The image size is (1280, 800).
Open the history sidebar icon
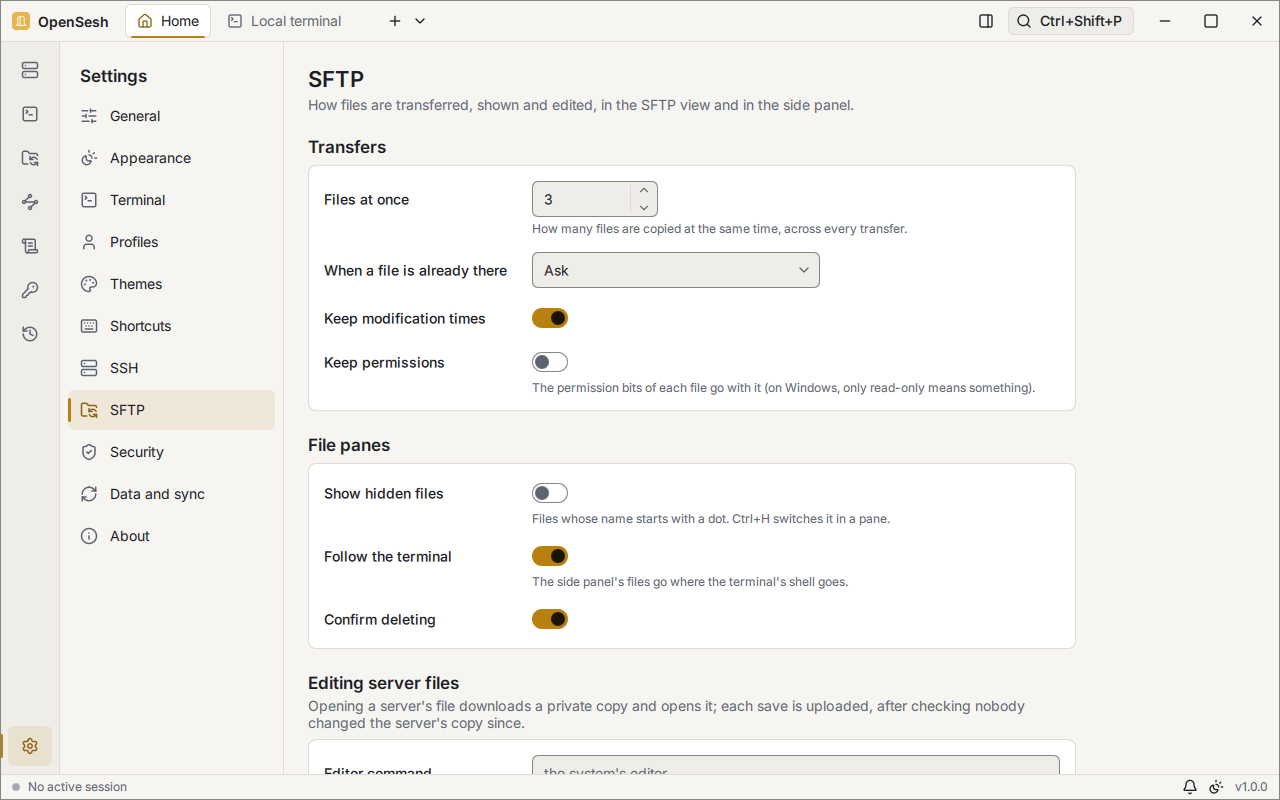tap(30, 334)
